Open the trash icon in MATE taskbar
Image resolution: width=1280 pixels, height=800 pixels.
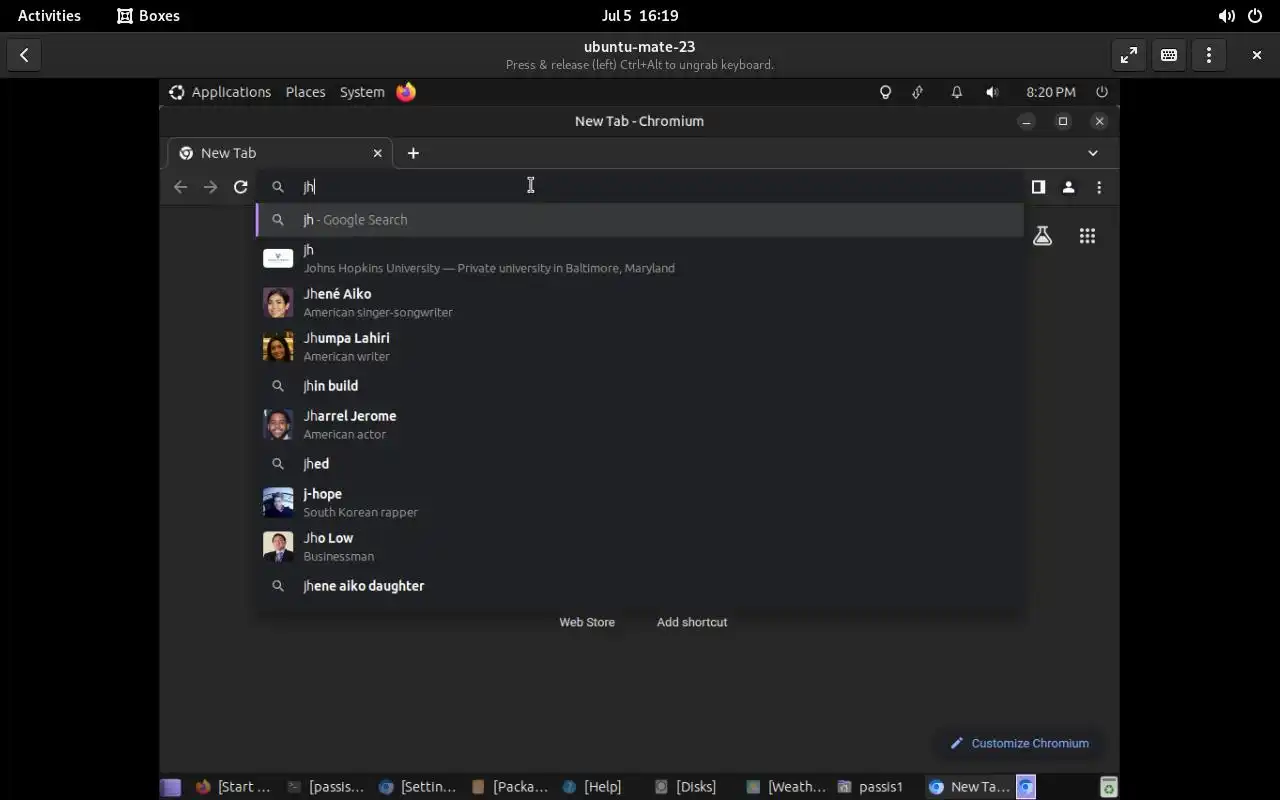click(x=1108, y=787)
